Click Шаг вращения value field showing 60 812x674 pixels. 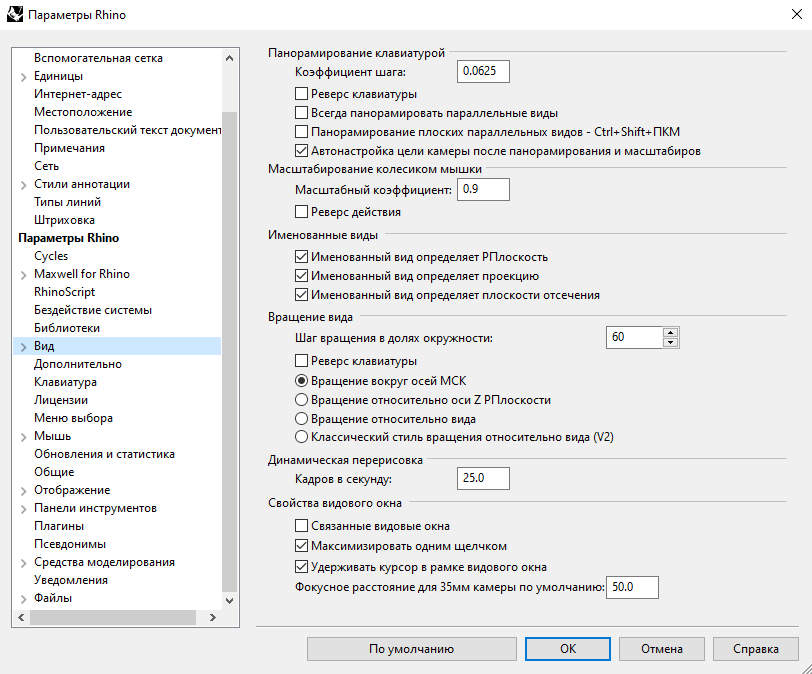coord(634,337)
